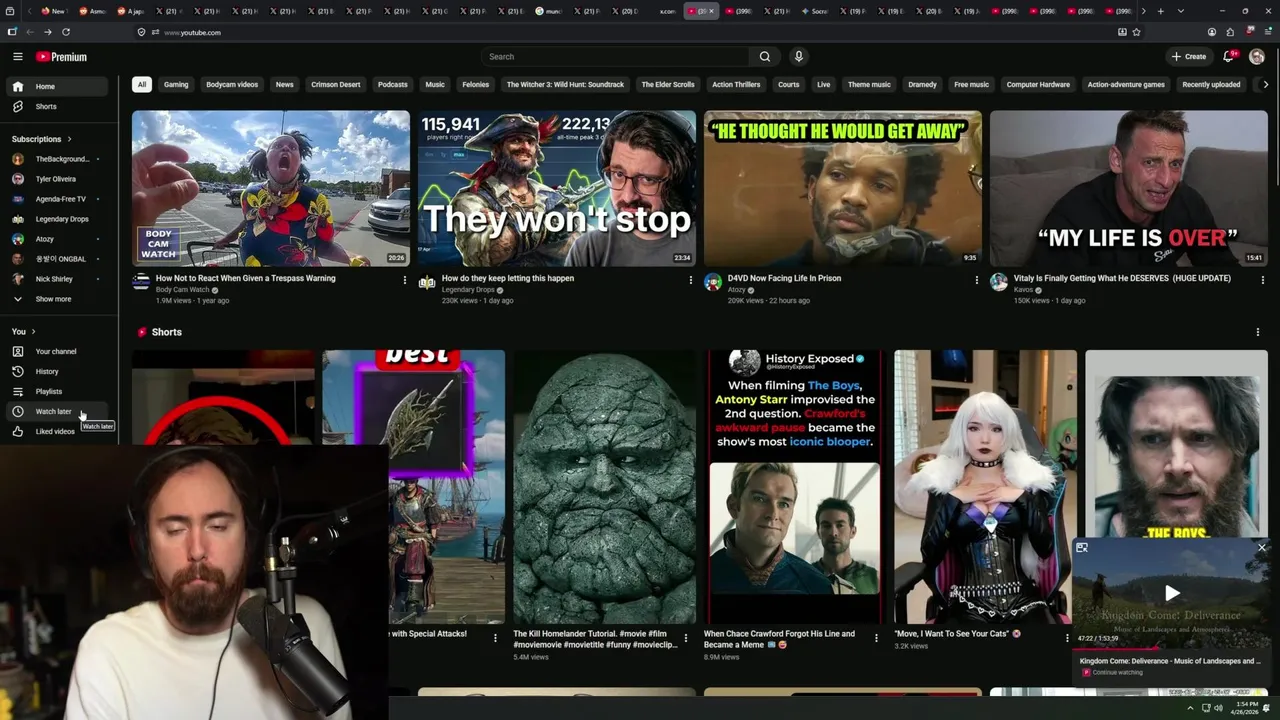
Task: Open Legendary Drops channel avatar under video
Action: (x=427, y=283)
